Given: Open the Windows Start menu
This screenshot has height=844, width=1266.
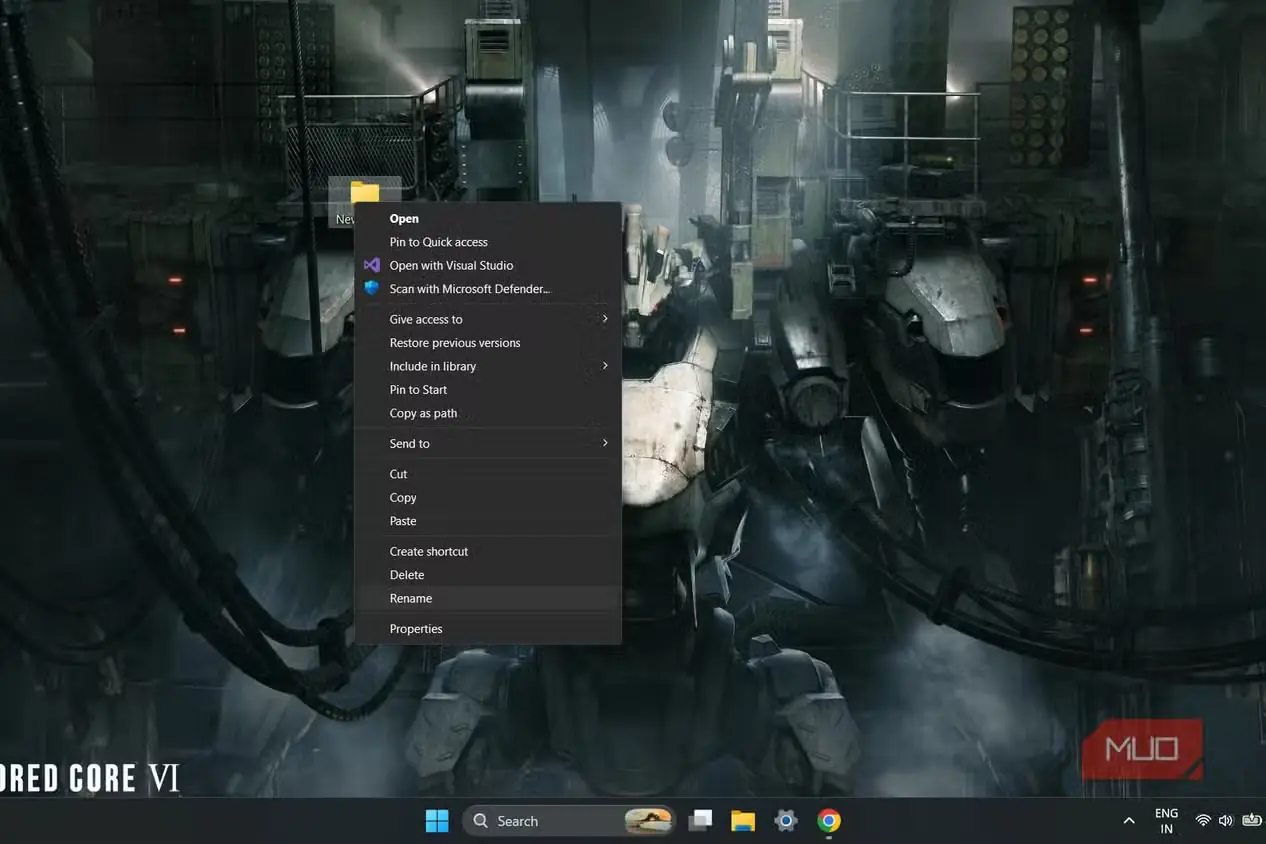Looking at the screenshot, I should [437, 821].
